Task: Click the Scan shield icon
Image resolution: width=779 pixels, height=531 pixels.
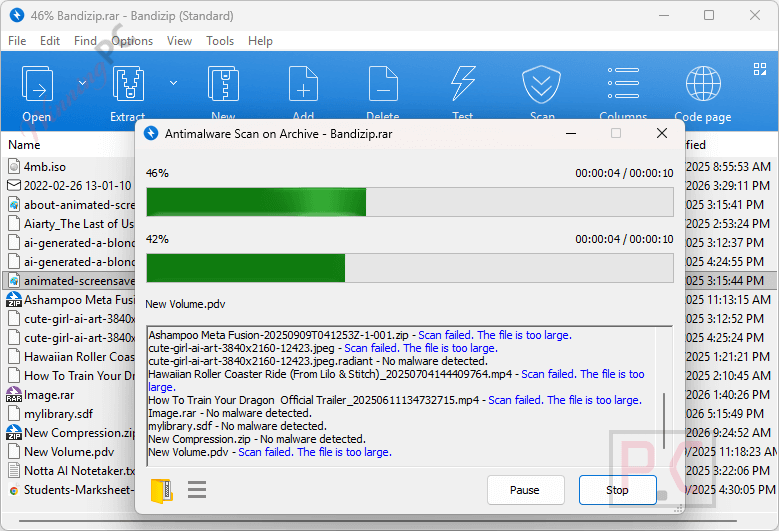Action: tap(542, 84)
